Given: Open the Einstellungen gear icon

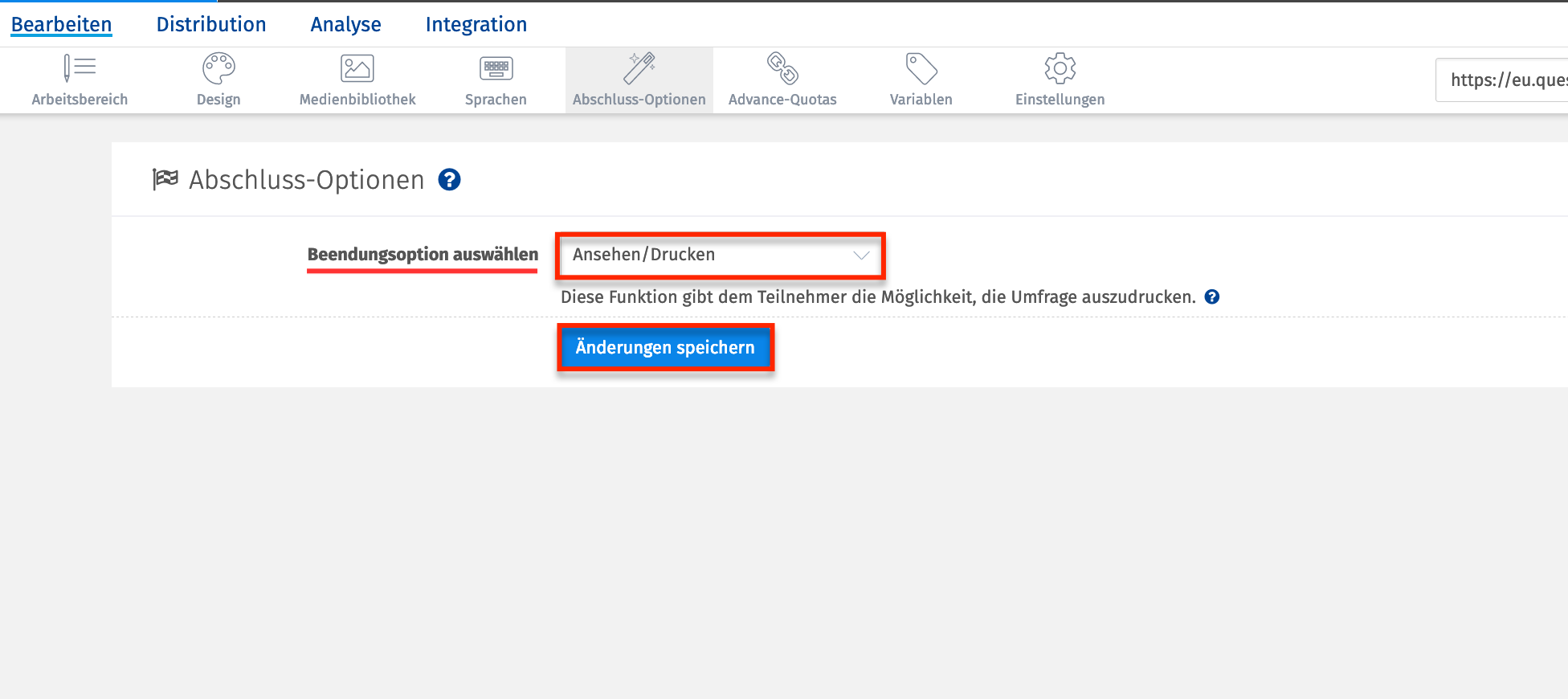Looking at the screenshot, I should point(1060,69).
